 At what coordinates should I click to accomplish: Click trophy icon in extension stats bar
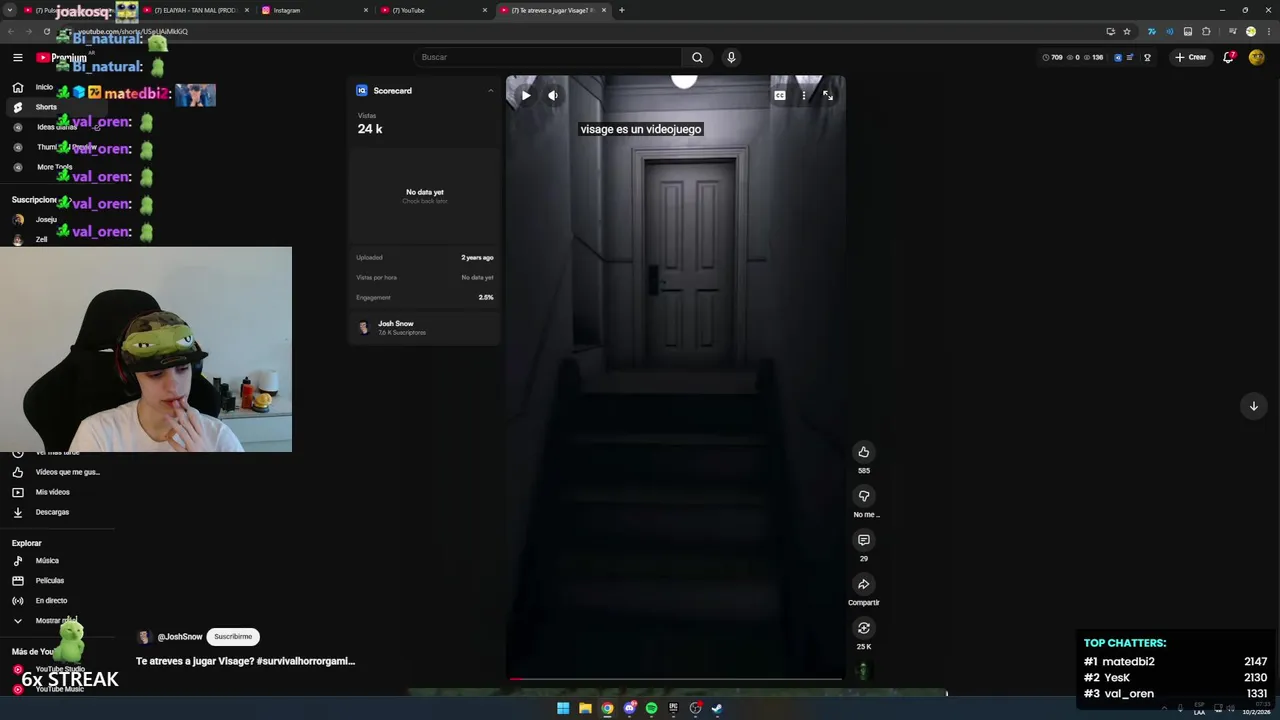pos(1147,57)
